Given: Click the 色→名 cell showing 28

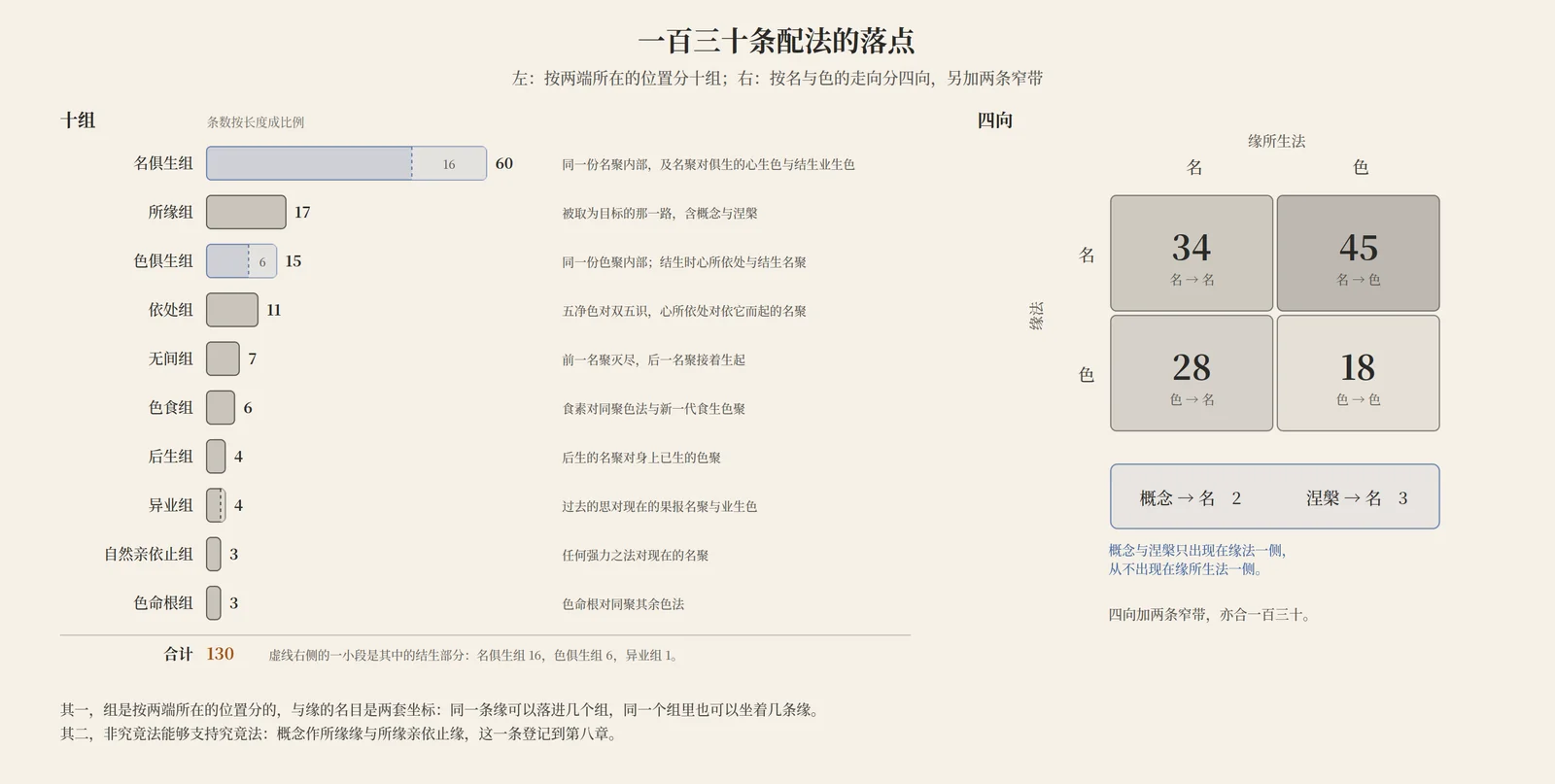Looking at the screenshot, I should coord(1192,373).
